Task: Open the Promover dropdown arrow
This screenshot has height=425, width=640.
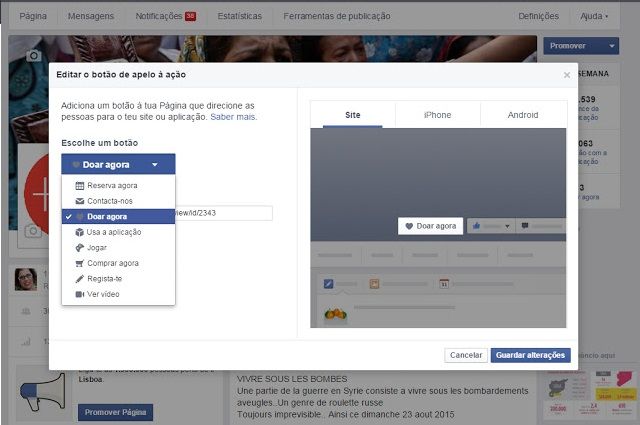Action: click(611, 46)
